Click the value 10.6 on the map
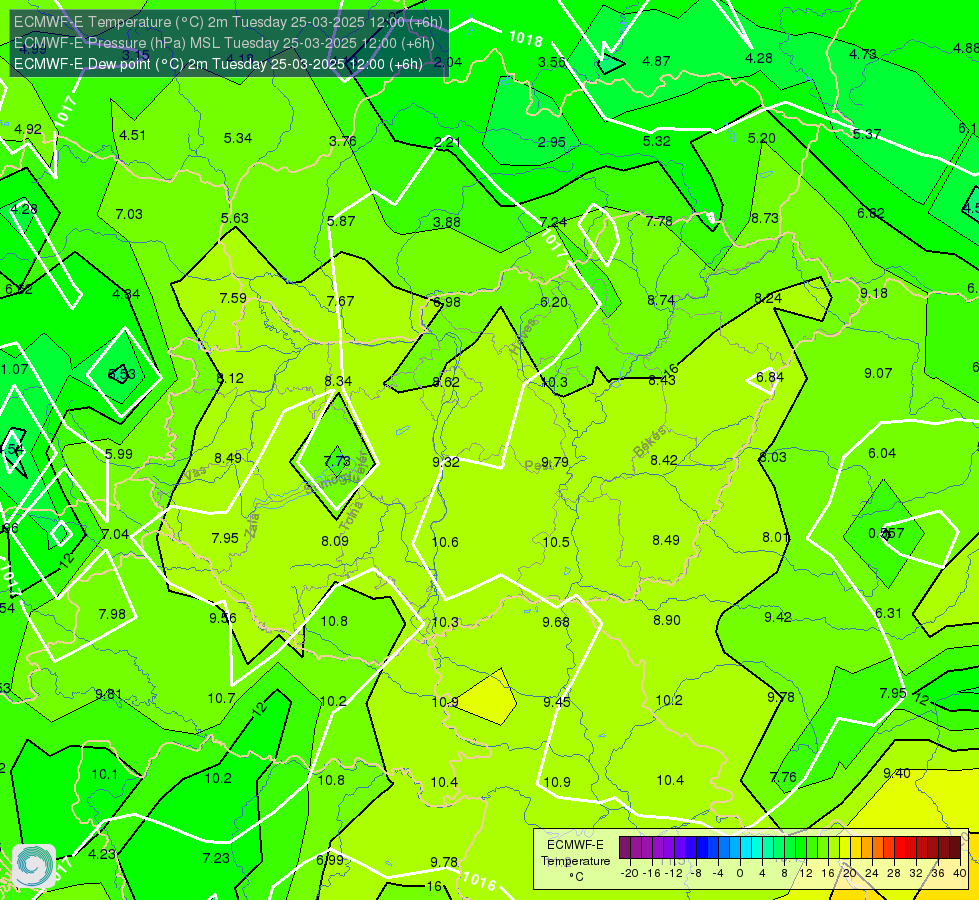Viewport: 979px width, 900px height. point(445,542)
